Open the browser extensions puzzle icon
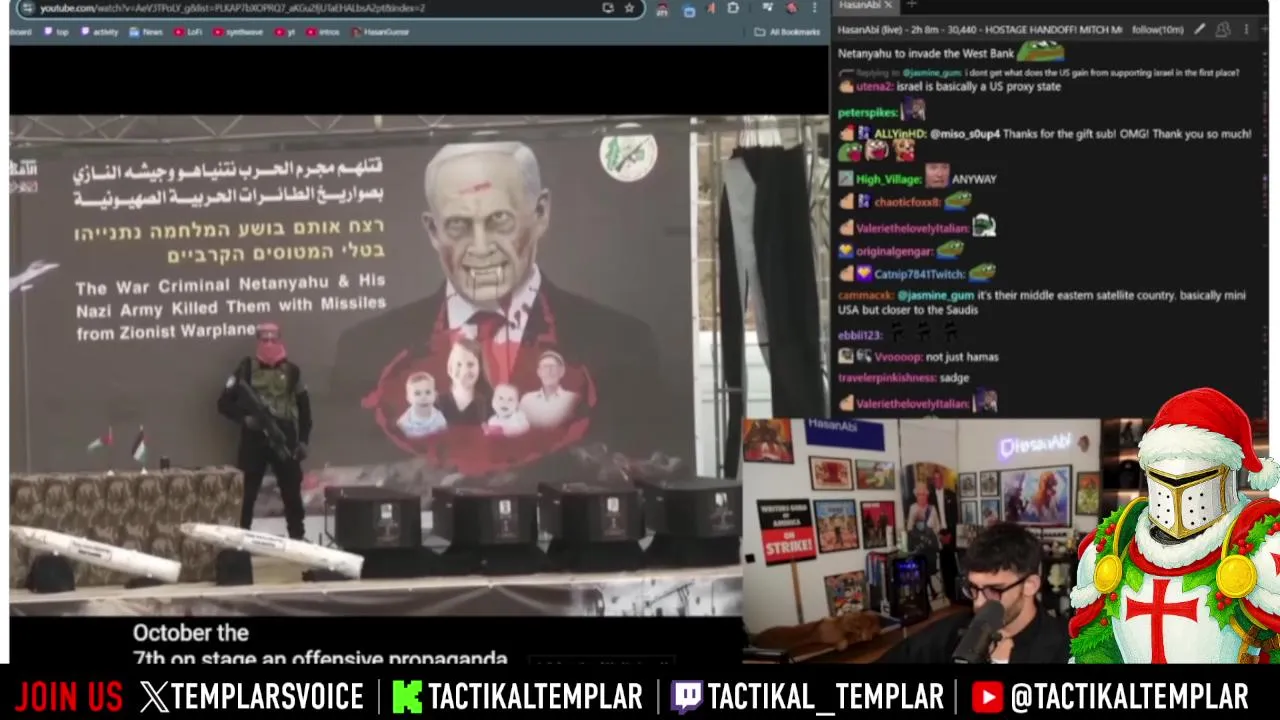The width and height of the screenshot is (1280, 720). [733, 8]
